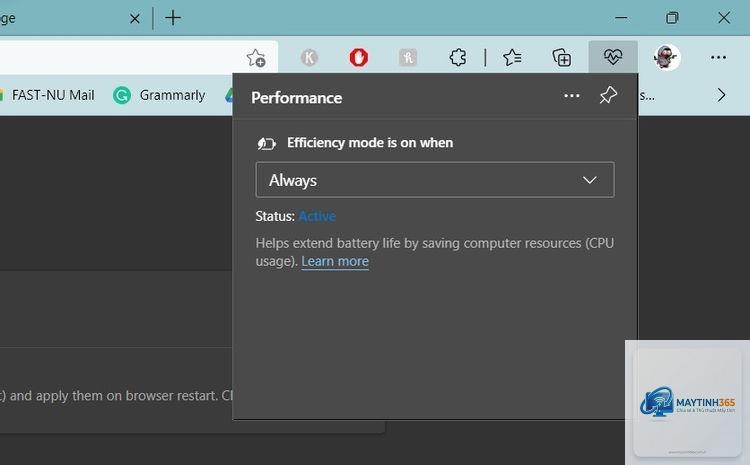Image resolution: width=750 pixels, height=465 pixels.
Task: Open a new tab with plus button
Action: click(x=173, y=18)
